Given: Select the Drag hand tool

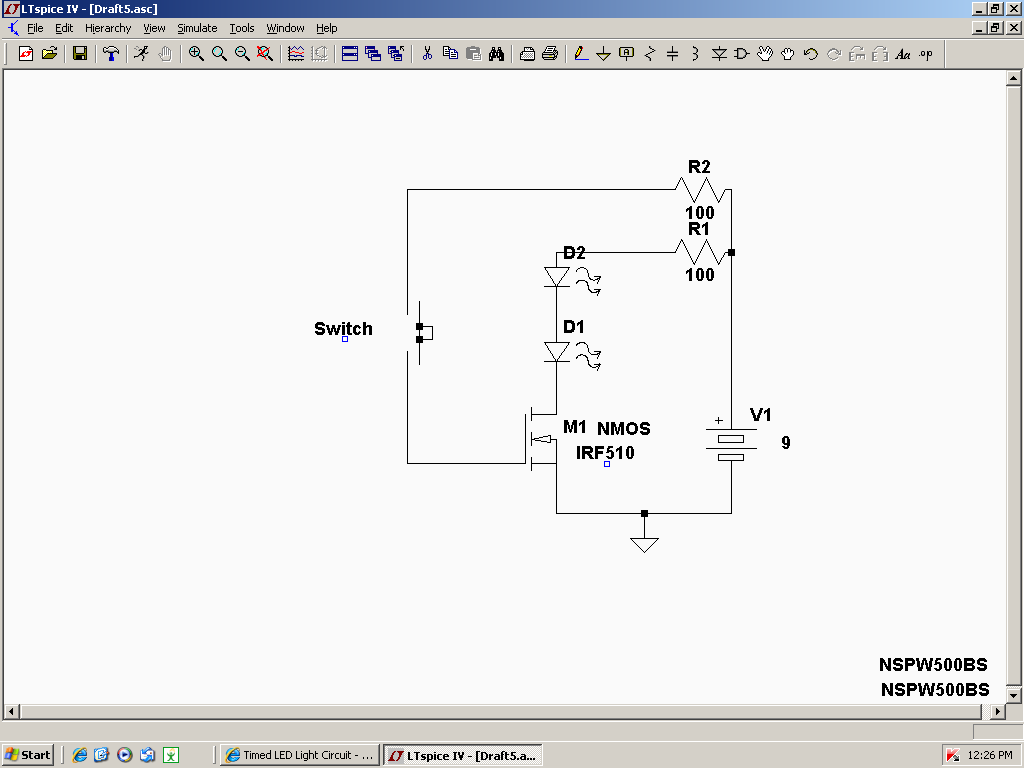Looking at the screenshot, I should click(x=788, y=54).
